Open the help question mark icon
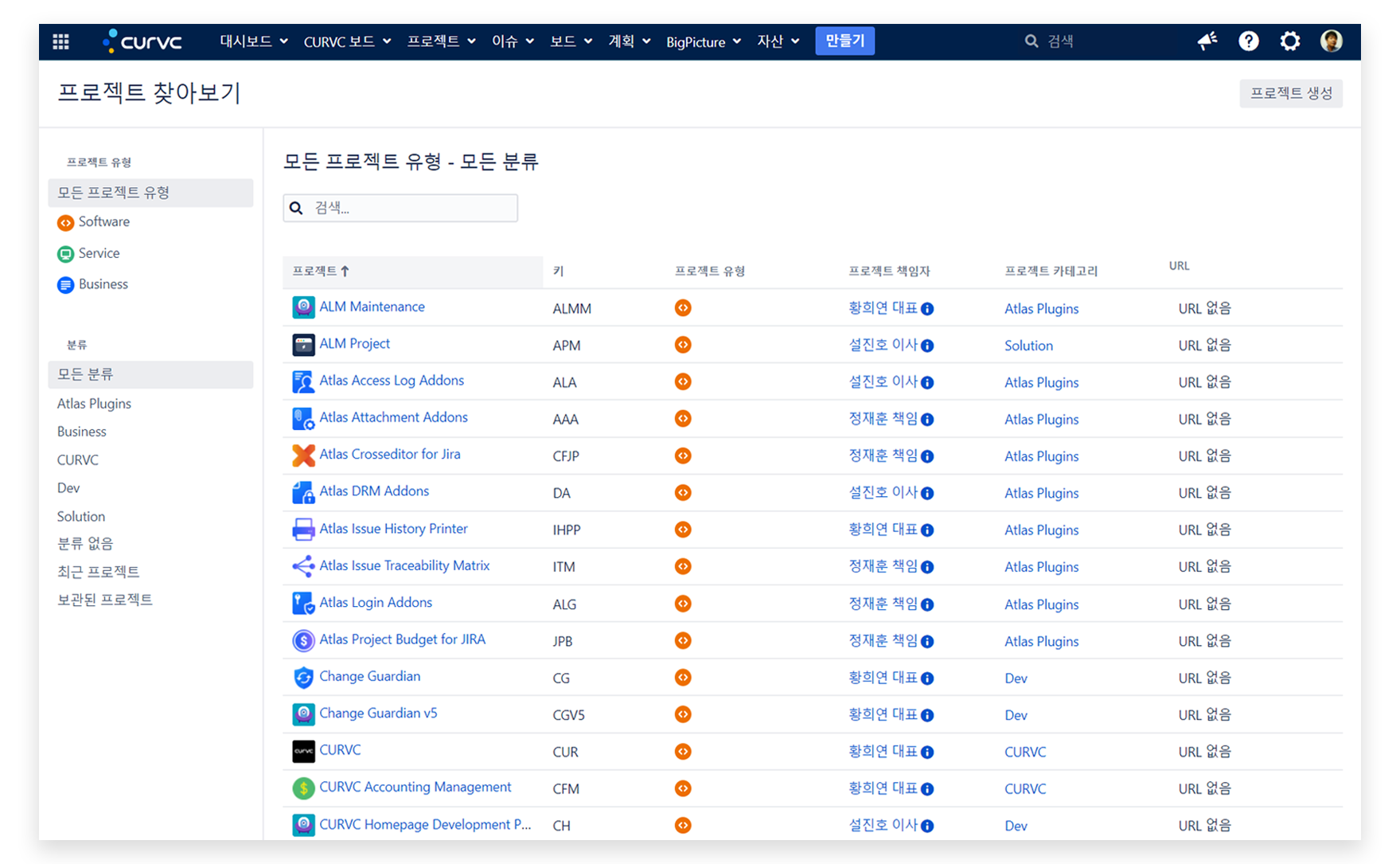This screenshot has width=1400, height=864. point(1248,41)
